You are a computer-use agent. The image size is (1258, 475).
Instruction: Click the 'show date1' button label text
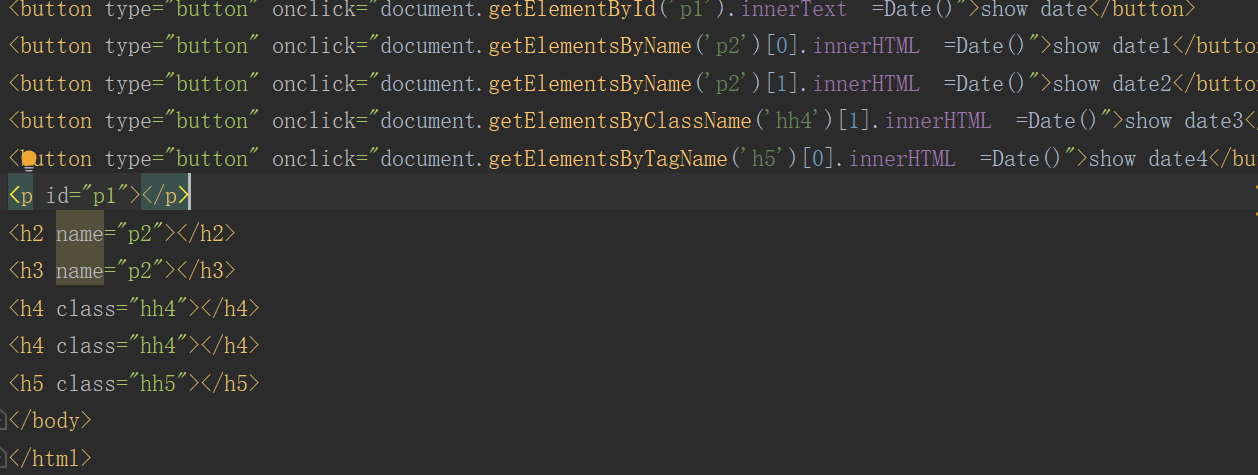pos(1112,46)
